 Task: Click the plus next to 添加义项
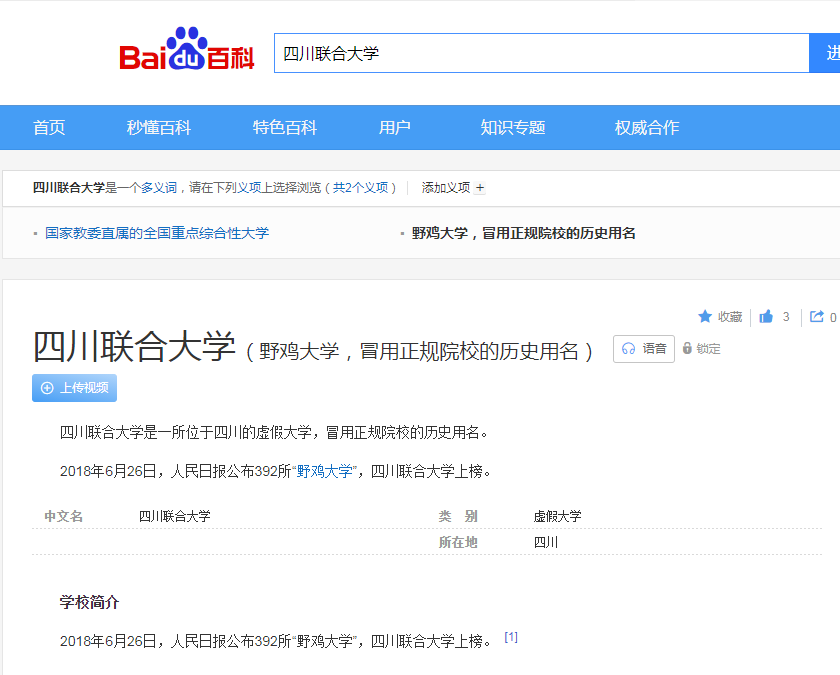[478, 187]
